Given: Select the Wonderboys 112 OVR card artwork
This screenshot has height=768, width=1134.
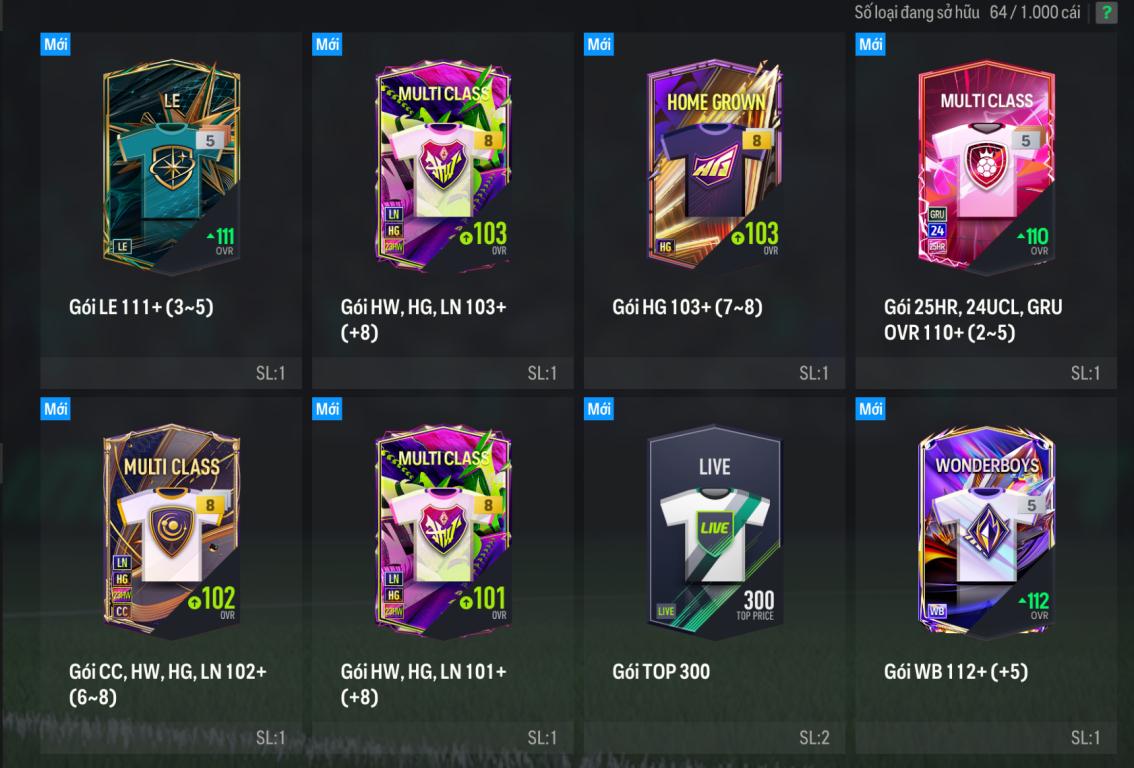Looking at the screenshot, I should (x=986, y=532).
